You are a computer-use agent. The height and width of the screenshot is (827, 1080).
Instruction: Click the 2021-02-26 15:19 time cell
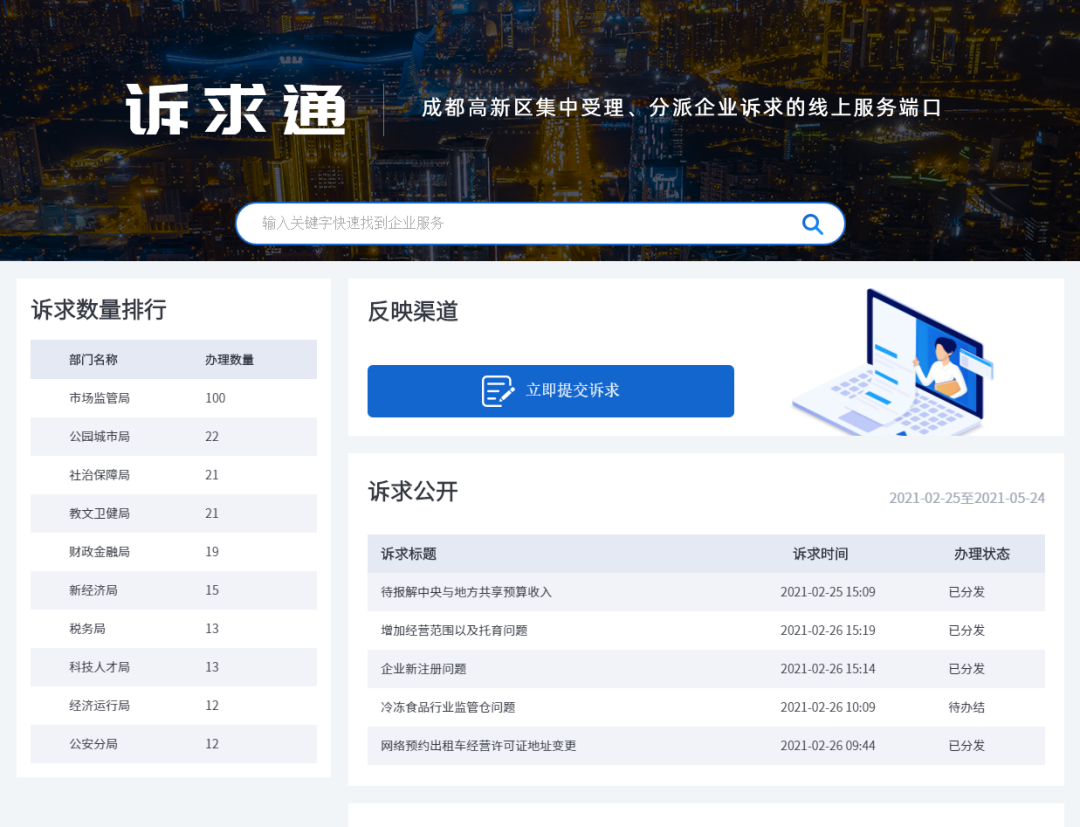(827, 631)
